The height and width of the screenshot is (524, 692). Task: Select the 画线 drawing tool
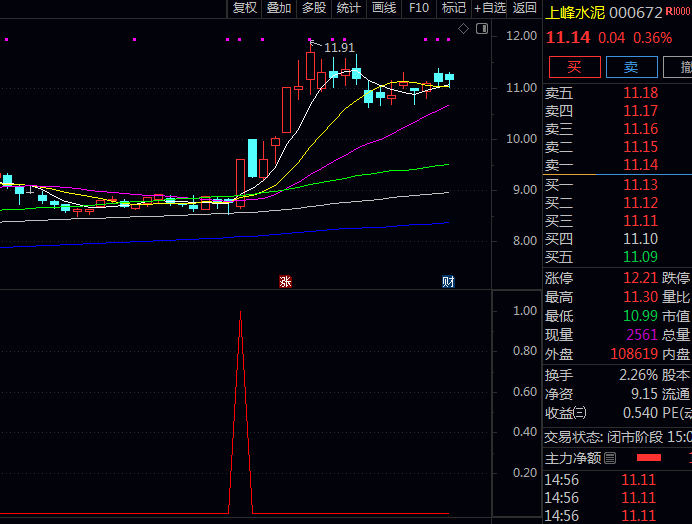tap(384, 8)
